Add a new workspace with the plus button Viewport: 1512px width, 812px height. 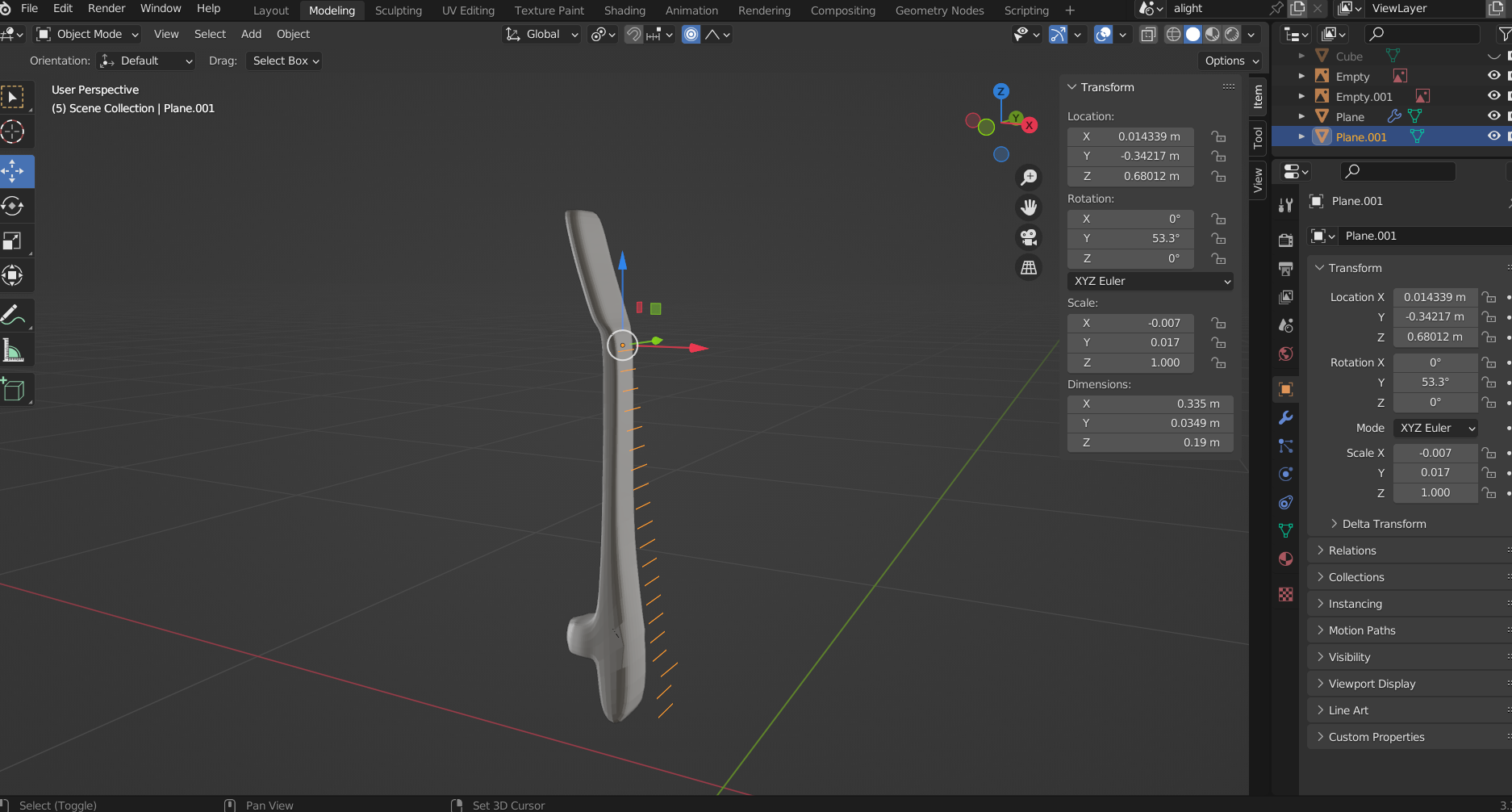pyautogui.click(x=1070, y=10)
